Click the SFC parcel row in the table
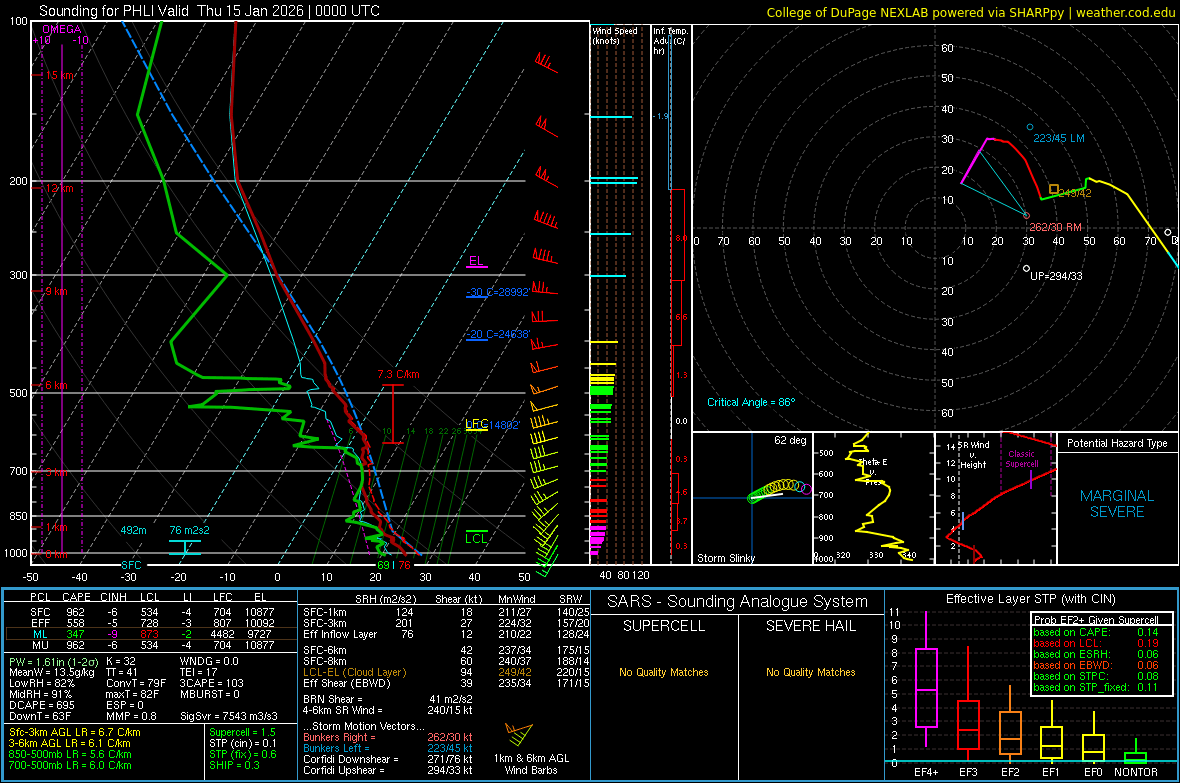The height and width of the screenshot is (783, 1180). coord(150,612)
